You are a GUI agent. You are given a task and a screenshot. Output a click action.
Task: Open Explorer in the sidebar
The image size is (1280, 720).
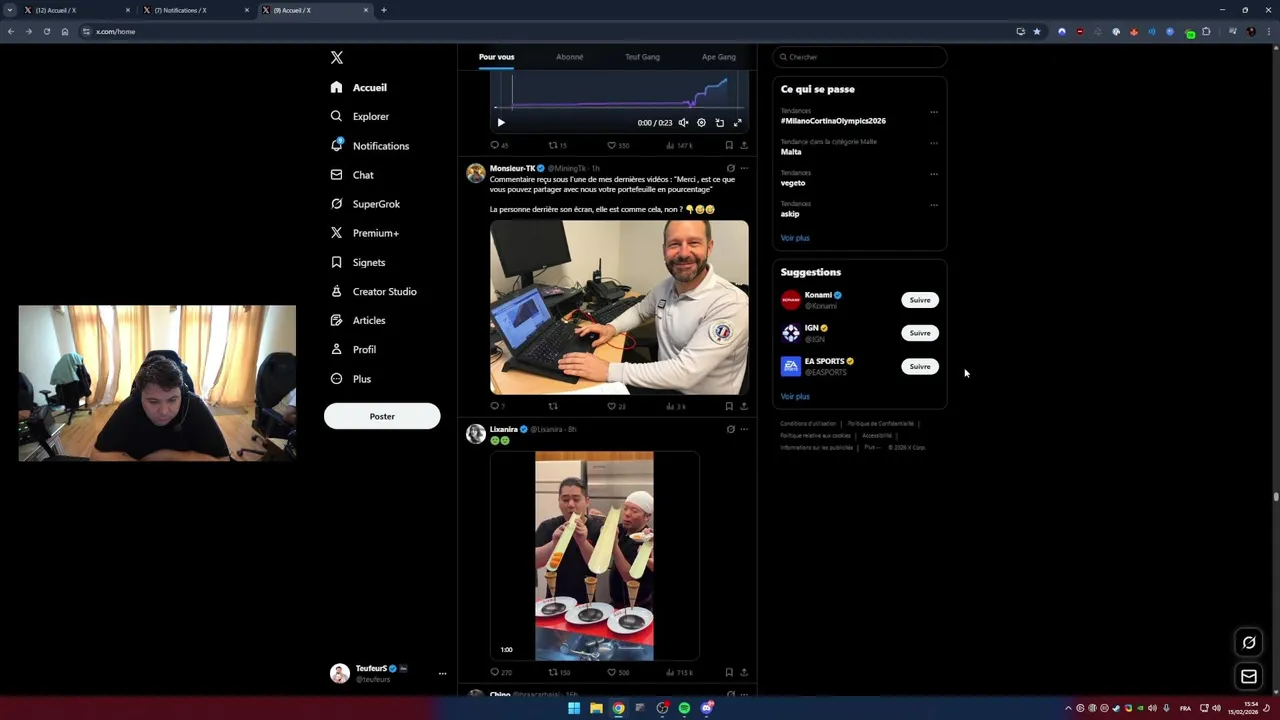[x=360, y=116]
